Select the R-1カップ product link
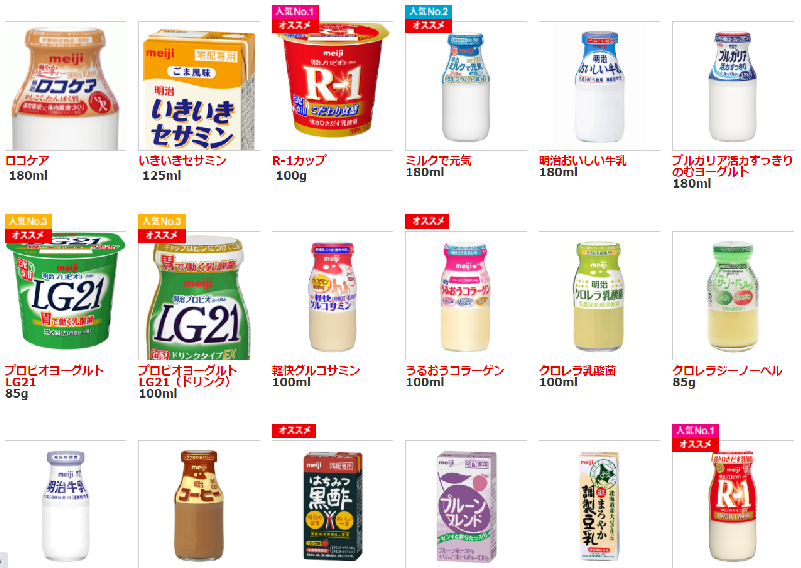801x568 pixels. (x=299, y=160)
